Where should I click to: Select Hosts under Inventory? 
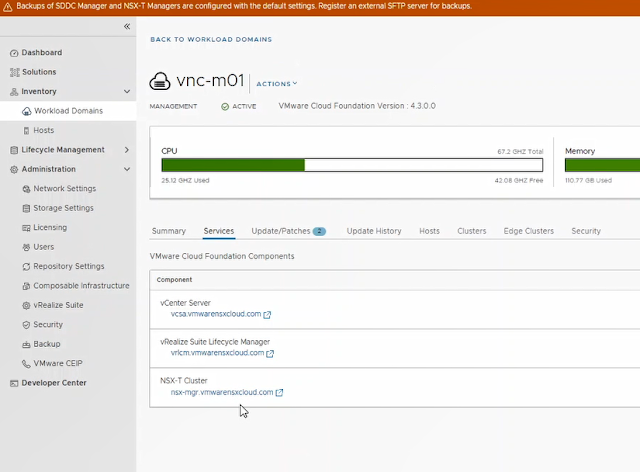[x=44, y=130]
